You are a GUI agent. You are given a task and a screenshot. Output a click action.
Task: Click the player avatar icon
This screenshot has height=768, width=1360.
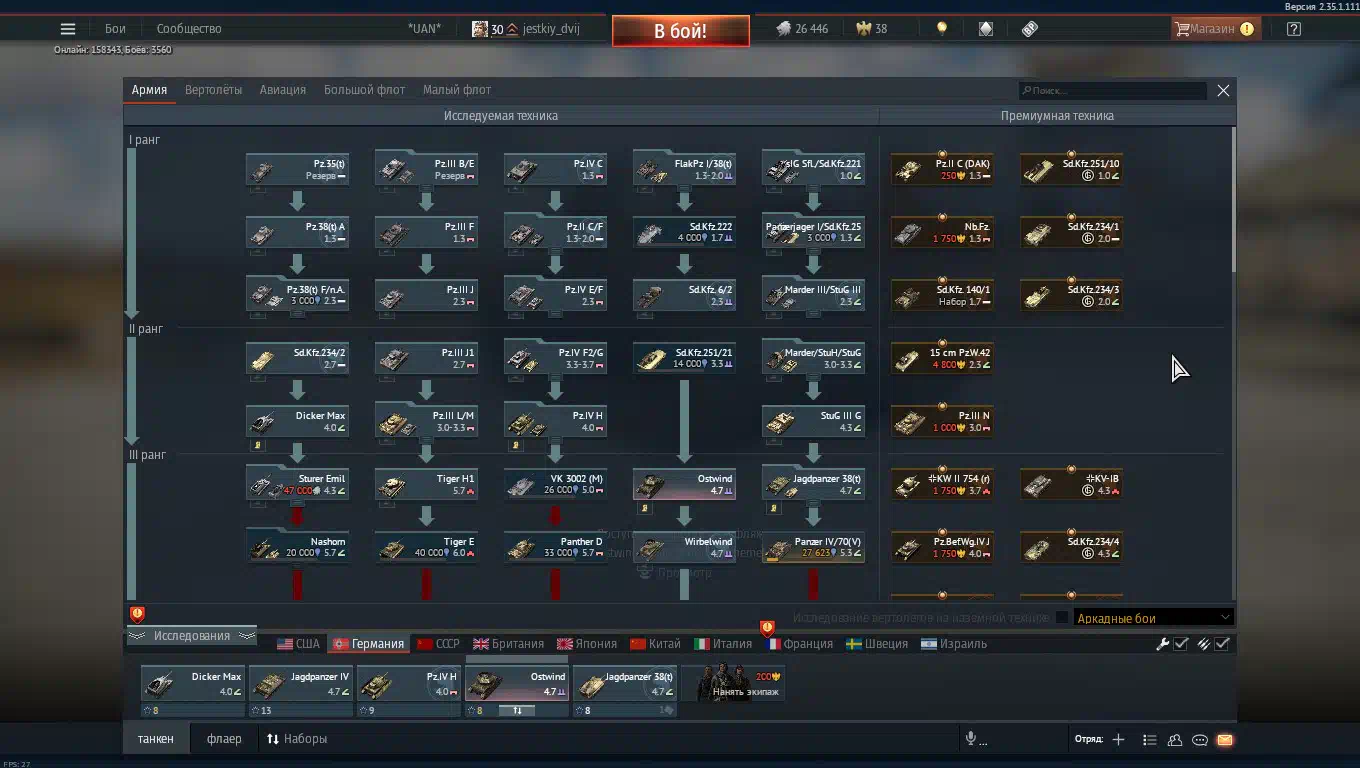click(480, 29)
